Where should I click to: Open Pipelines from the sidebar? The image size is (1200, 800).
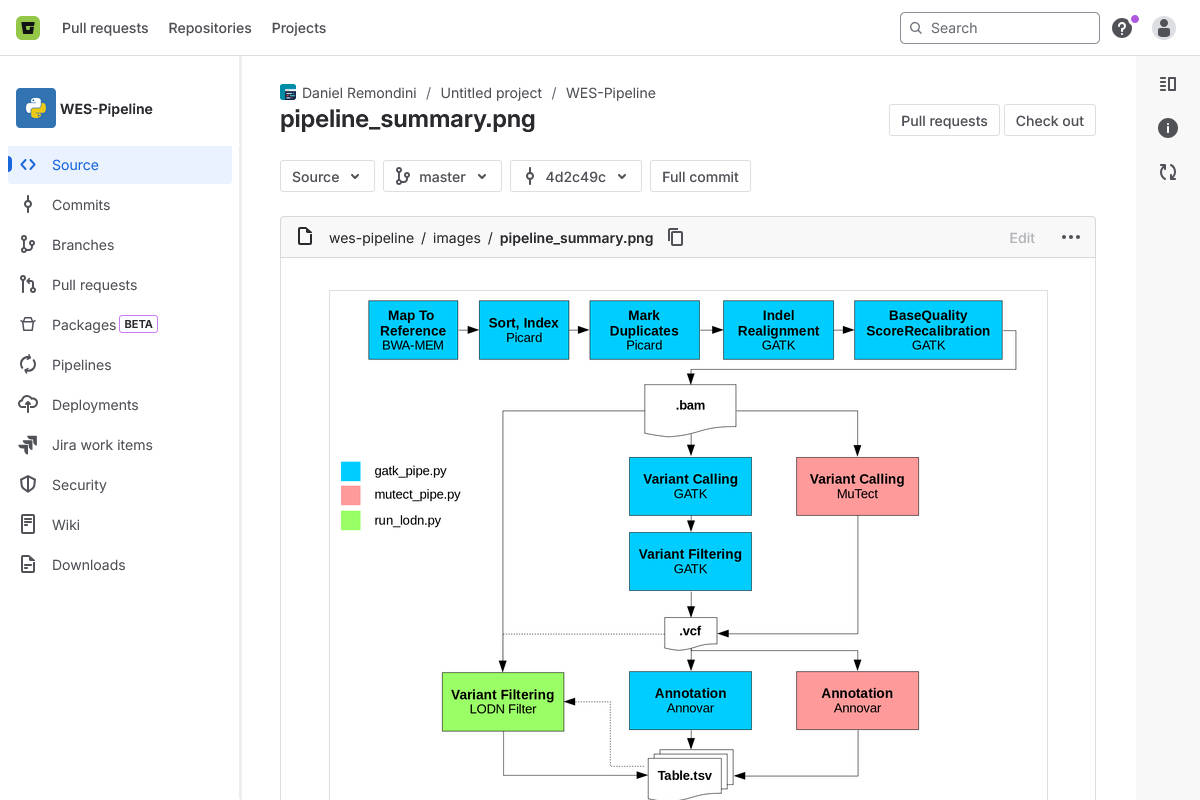point(80,364)
